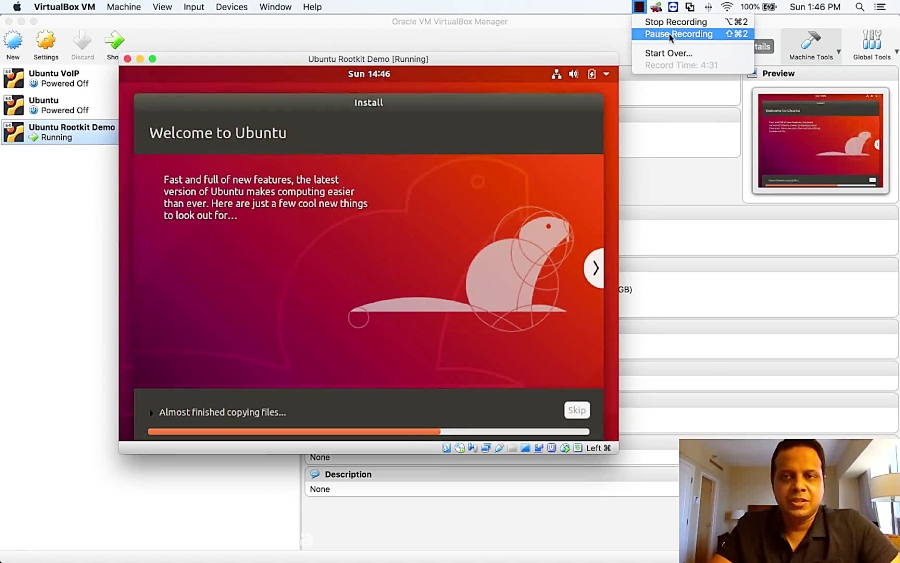Click the New virtual machine toolbar icon
Screen dimensions: 900x563
(13, 40)
